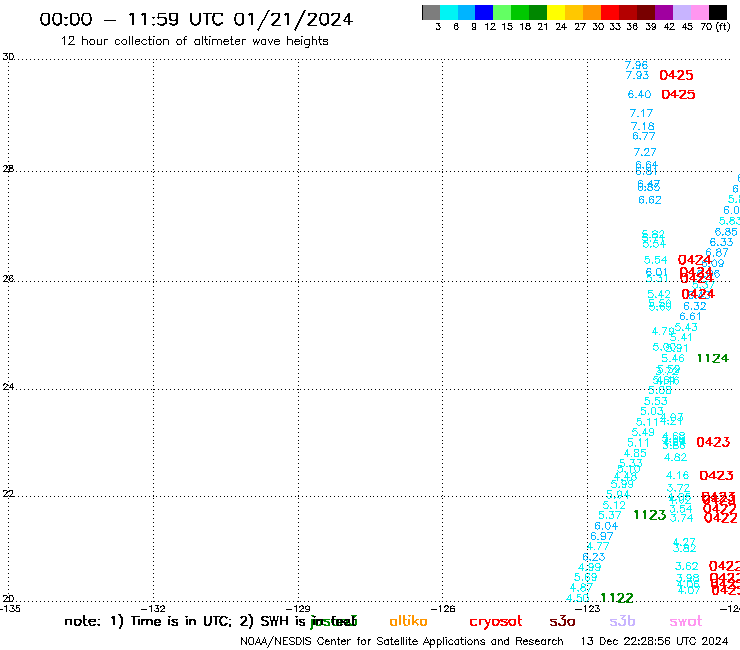Click the longitude axis label '-126'
The height and width of the screenshot is (650, 740).
[x=444, y=608]
